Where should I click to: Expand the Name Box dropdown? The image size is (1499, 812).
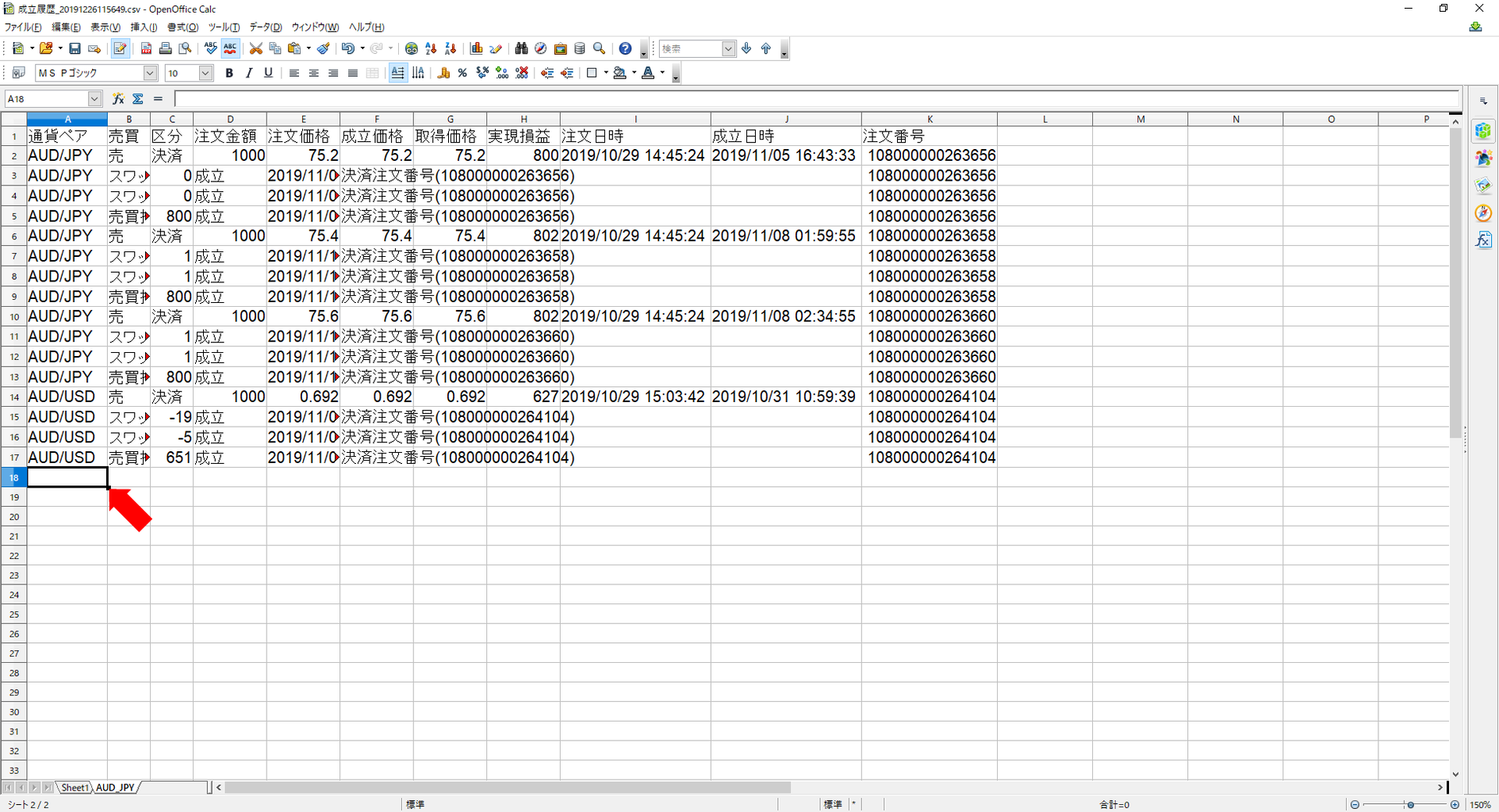tap(95, 99)
